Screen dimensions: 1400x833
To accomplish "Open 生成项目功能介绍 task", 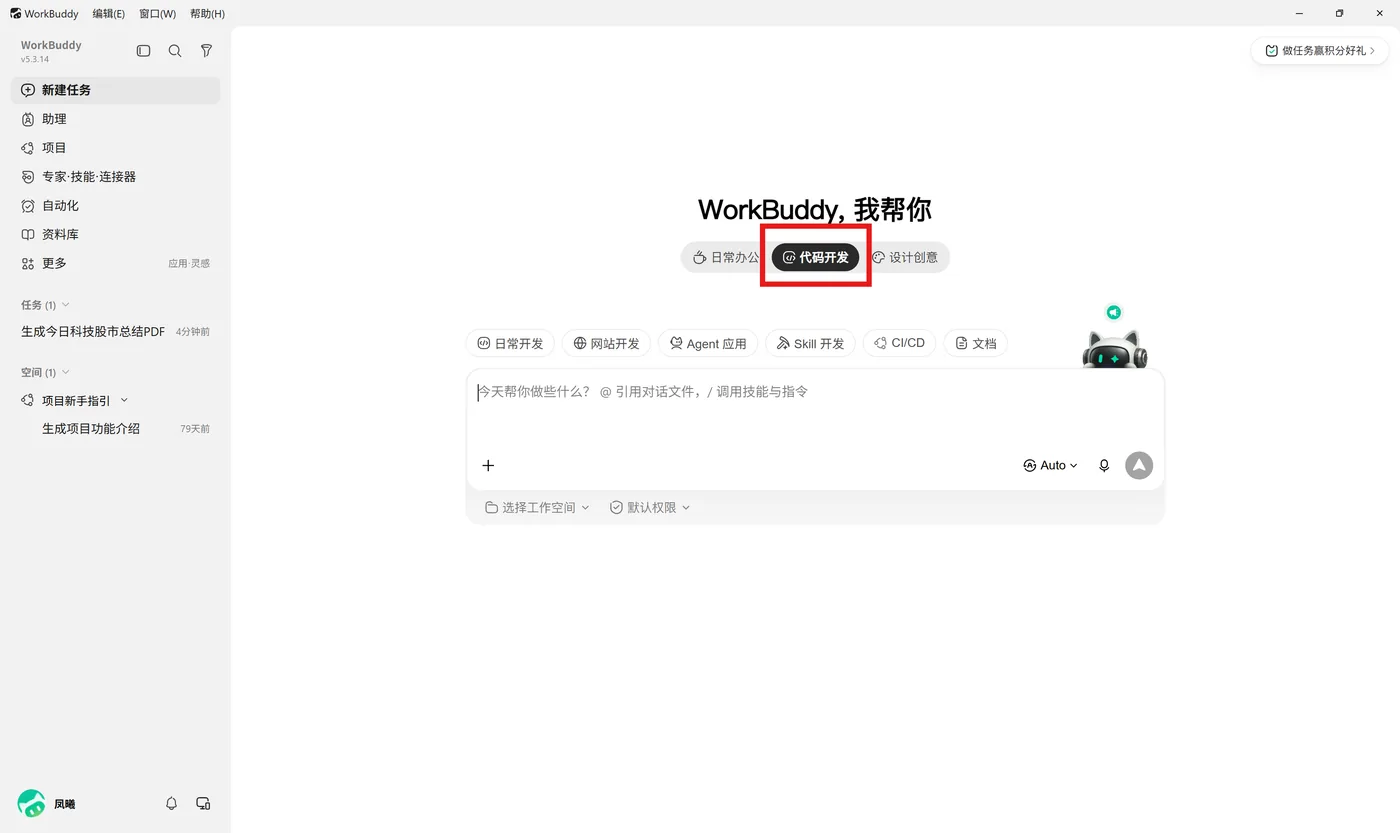I will (x=91, y=429).
